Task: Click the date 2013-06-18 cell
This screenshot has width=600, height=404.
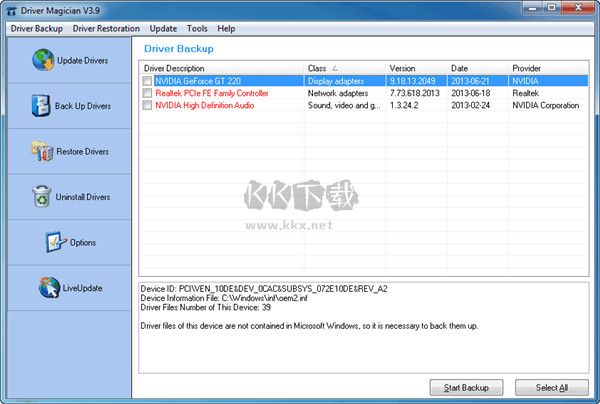Action: (x=471, y=93)
